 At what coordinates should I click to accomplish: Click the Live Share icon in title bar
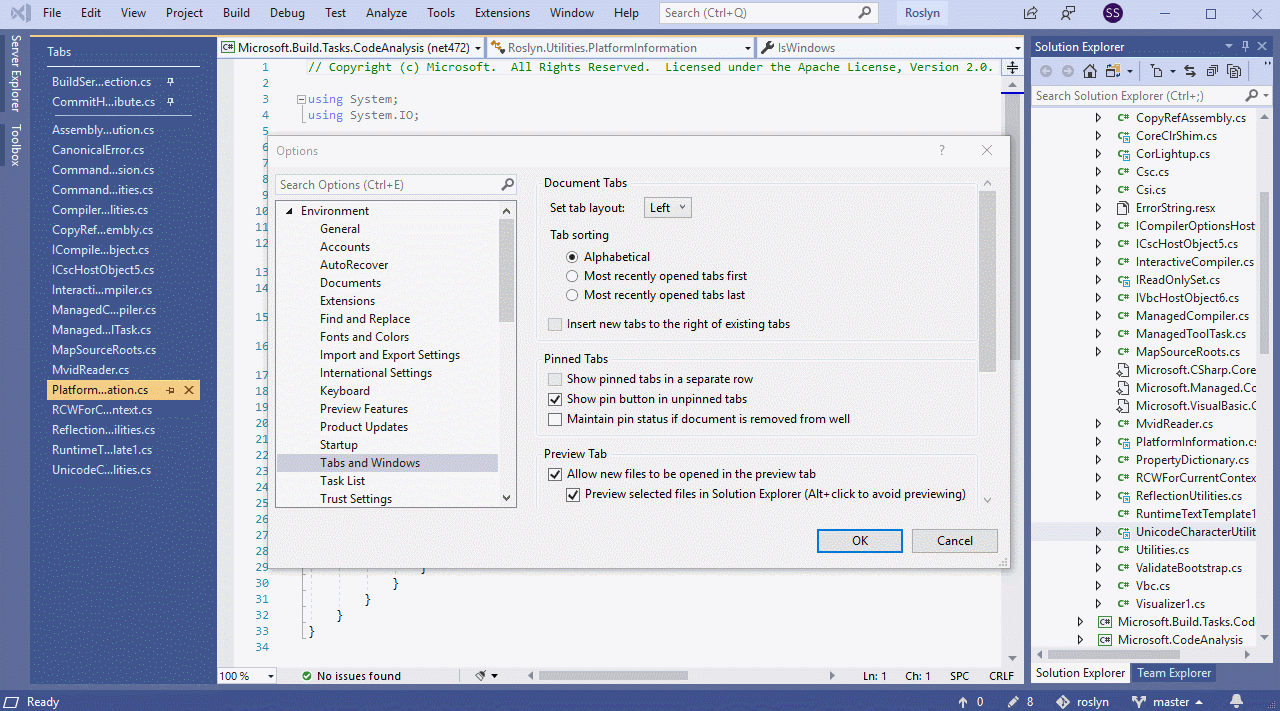coord(1030,13)
